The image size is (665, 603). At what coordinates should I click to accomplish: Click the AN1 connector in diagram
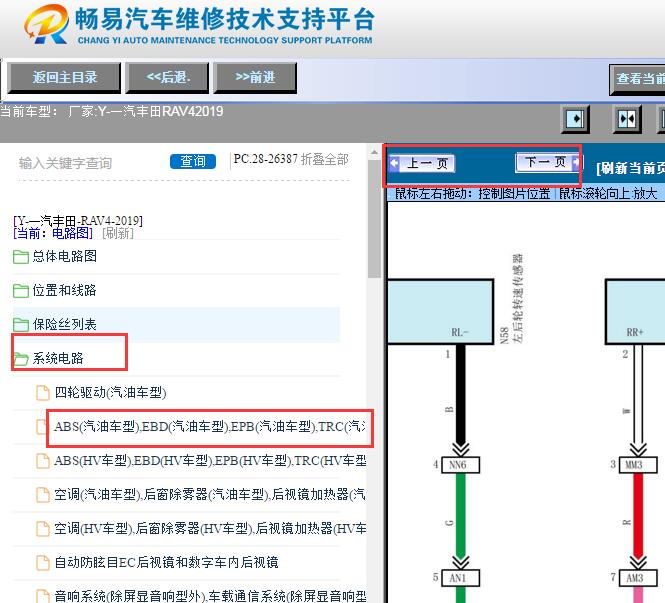(x=461, y=578)
